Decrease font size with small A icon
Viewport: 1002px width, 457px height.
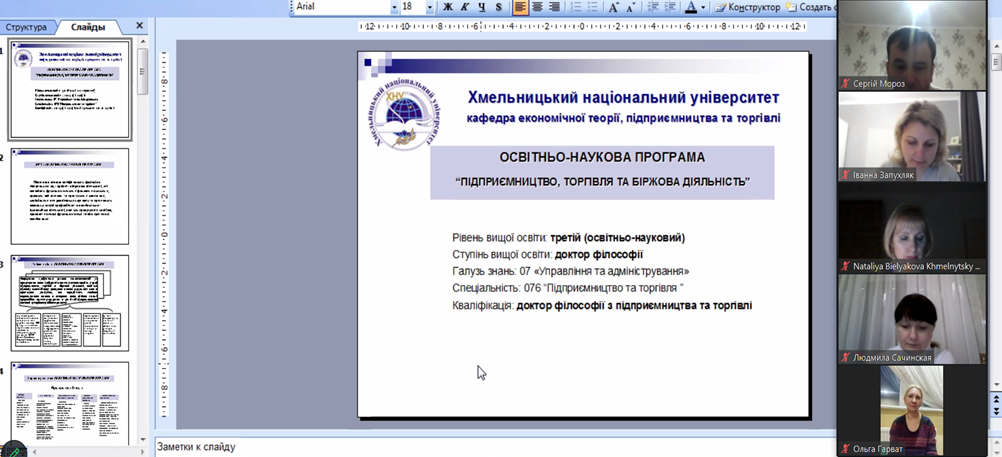631,7
